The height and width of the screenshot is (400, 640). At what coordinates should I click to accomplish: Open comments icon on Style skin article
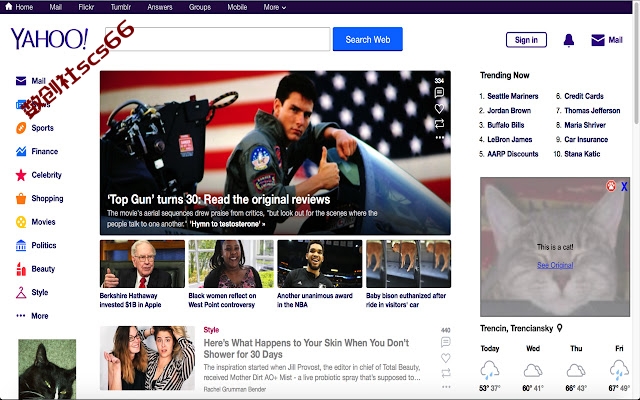(x=446, y=342)
